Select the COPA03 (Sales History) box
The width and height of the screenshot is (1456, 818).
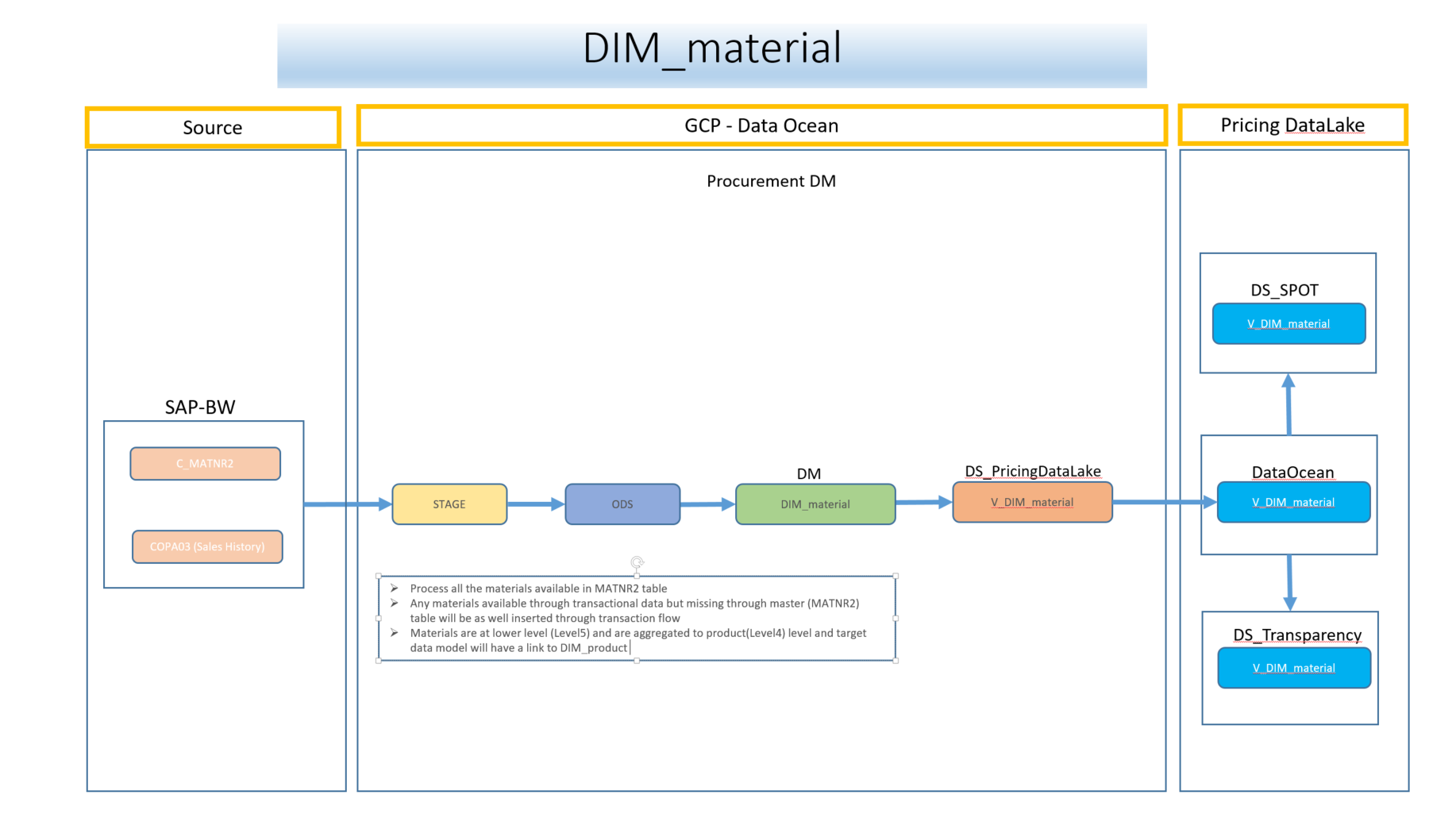pos(207,547)
